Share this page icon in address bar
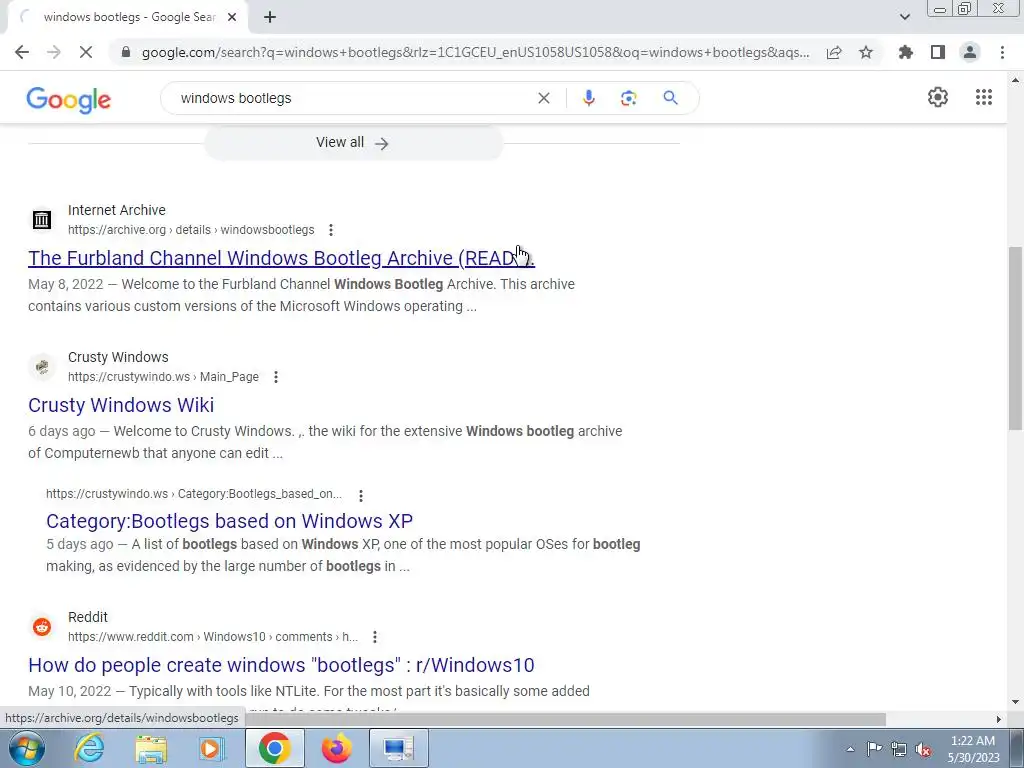1024x768 pixels. (834, 52)
